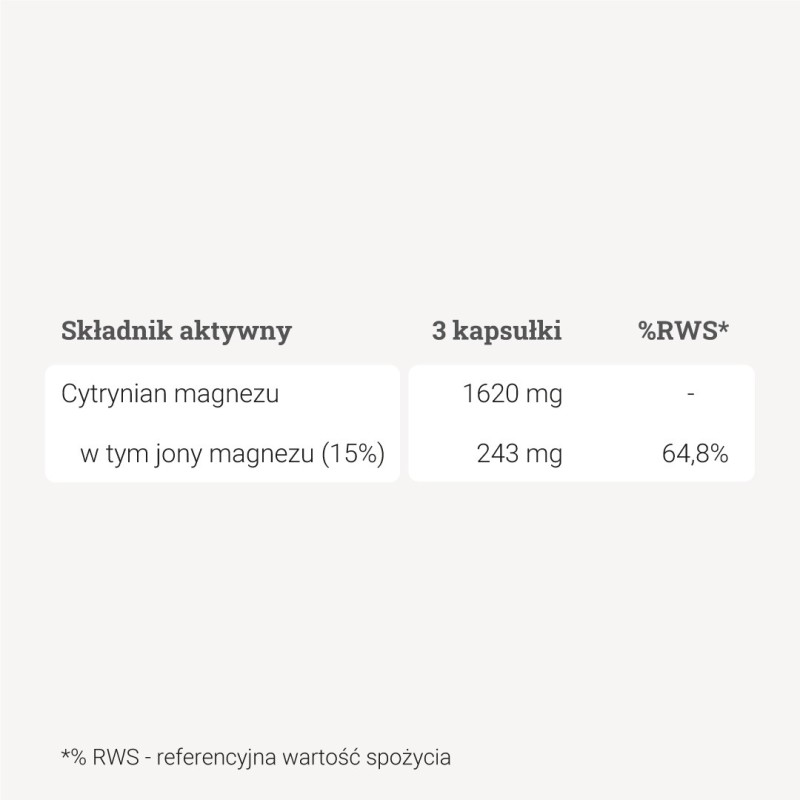Click the asterisk starting the footnote
Screen dimensions: 800x800
(65, 753)
